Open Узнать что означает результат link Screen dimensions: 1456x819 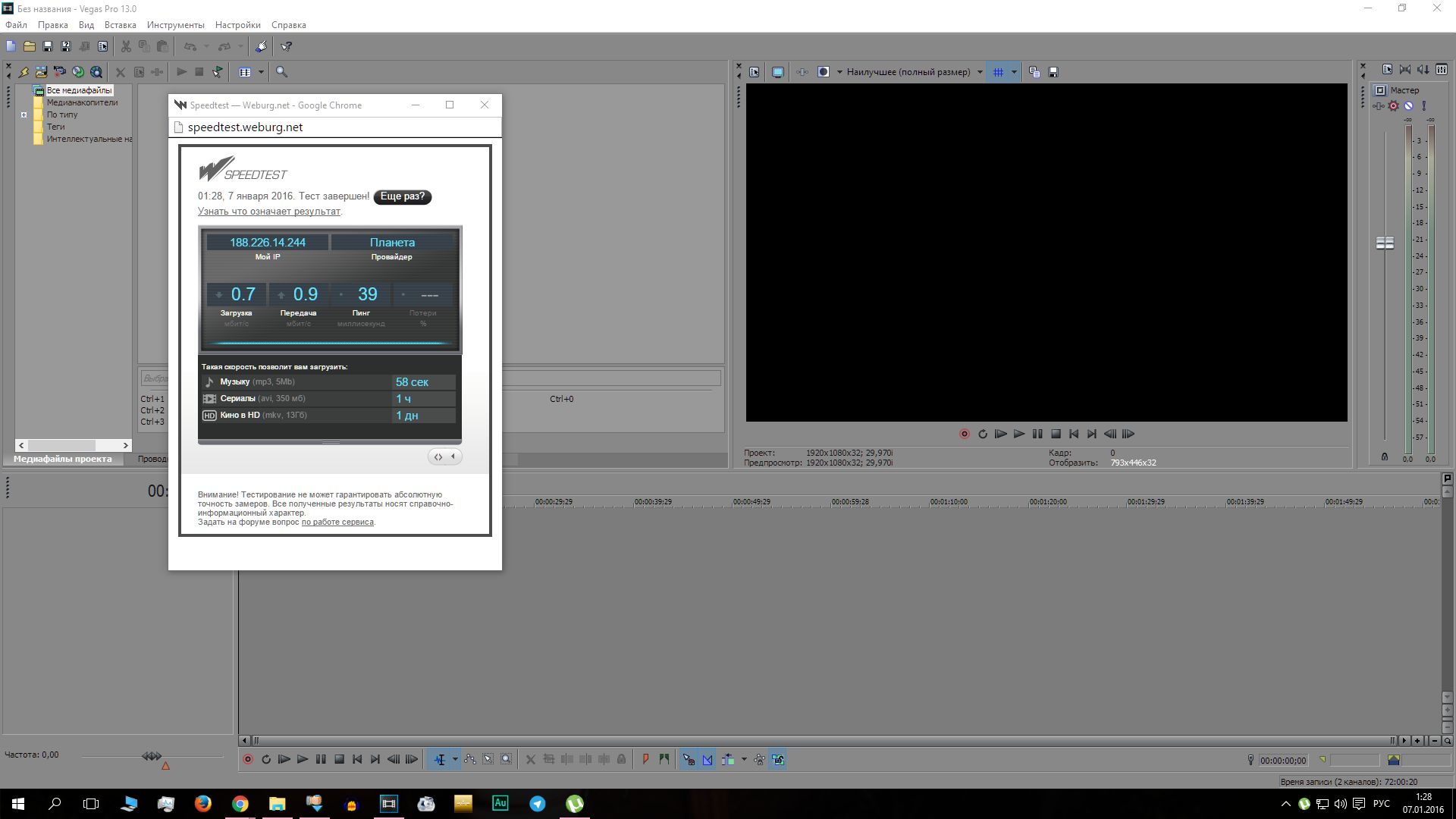coord(269,212)
